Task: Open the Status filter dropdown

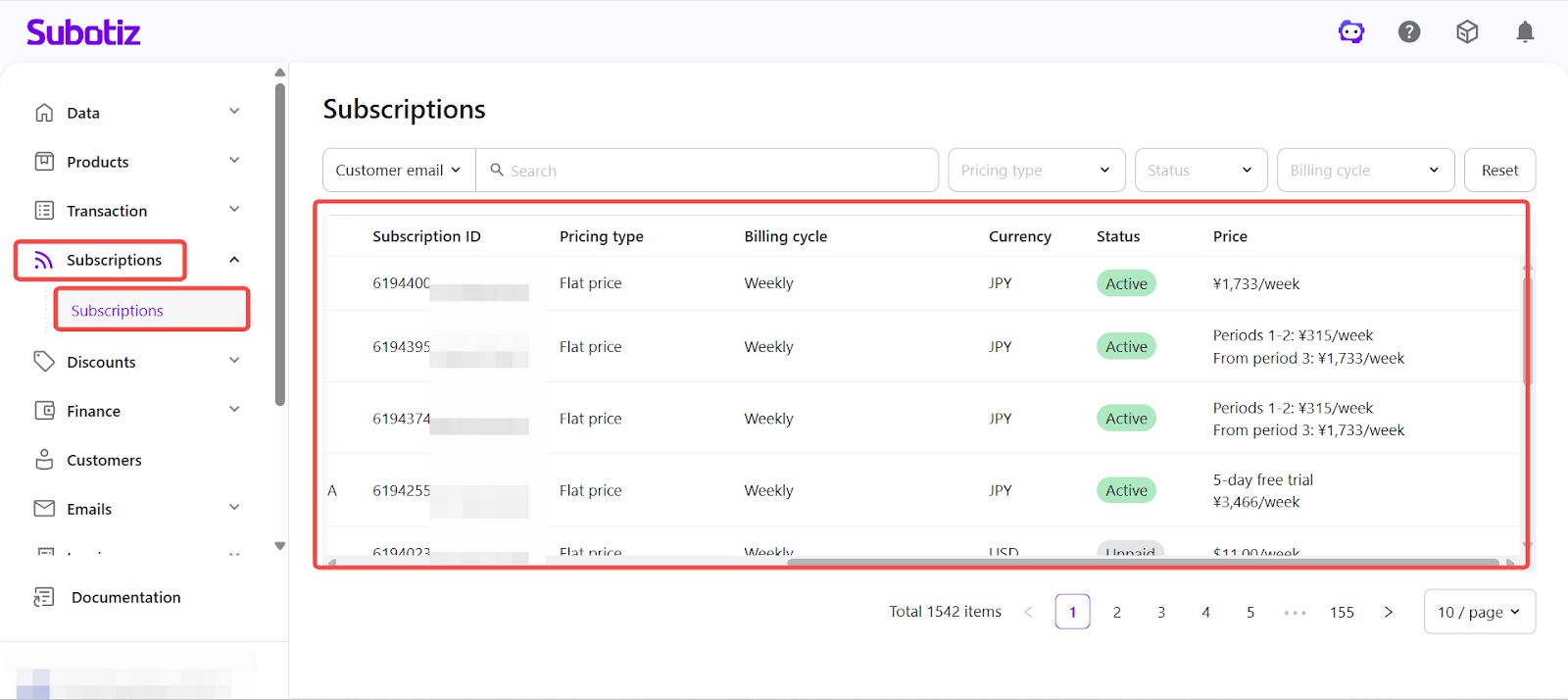Action: [x=1200, y=171]
